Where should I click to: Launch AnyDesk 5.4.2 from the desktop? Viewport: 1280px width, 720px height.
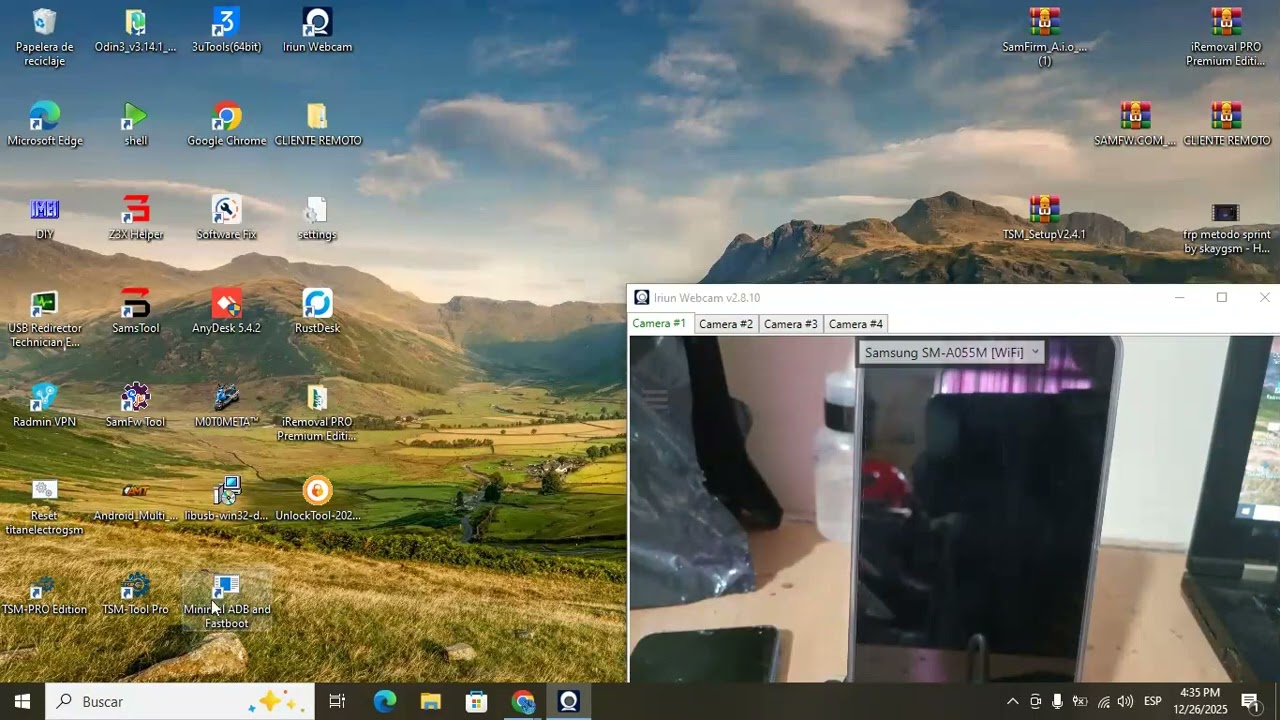click(x=227, y=312)
